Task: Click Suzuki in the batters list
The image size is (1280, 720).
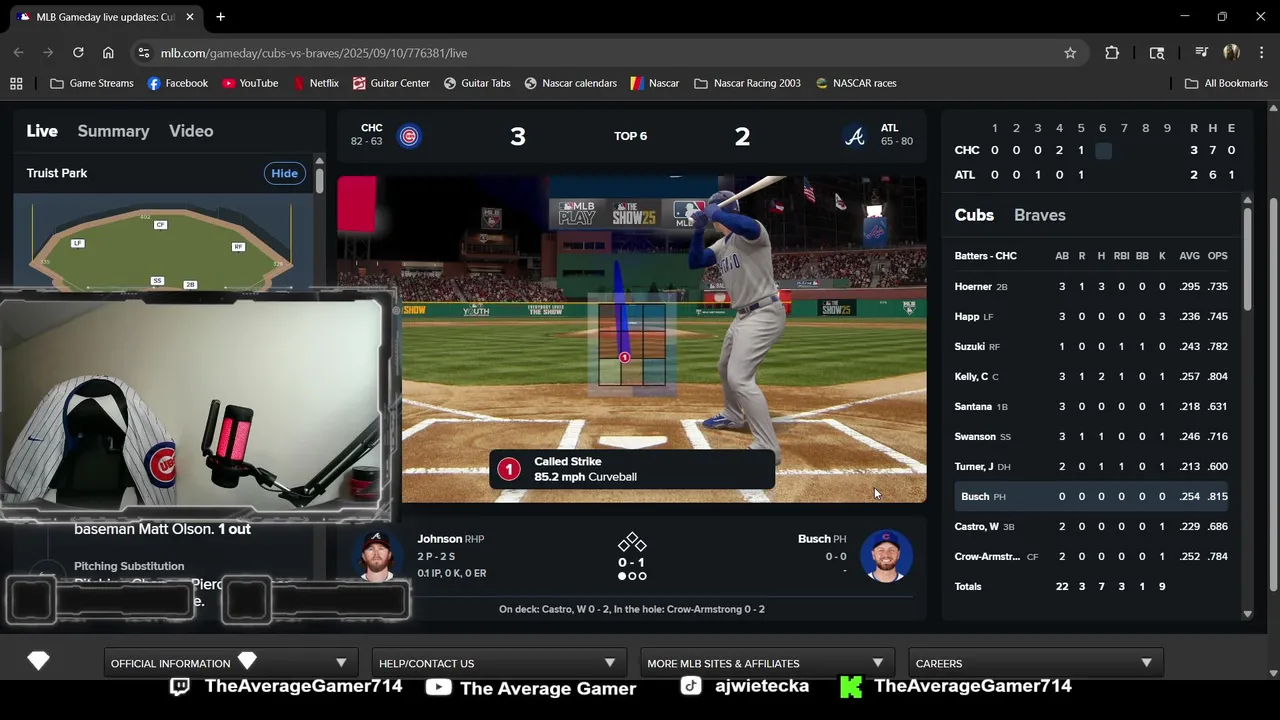Action: coord(969,346)
